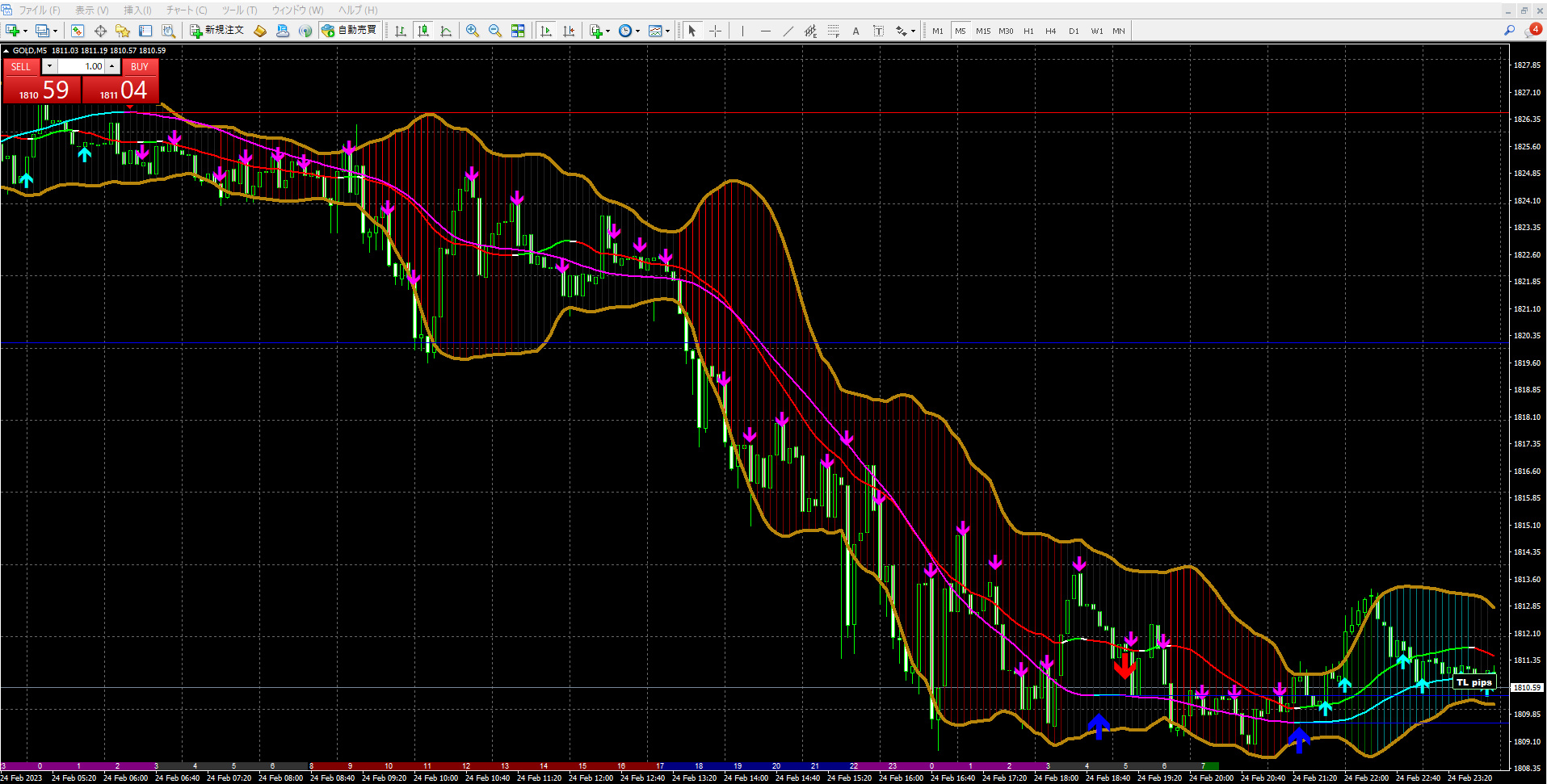The image size is (1547, 784).
Task: Open the チャート (C) menu
Action: coord(187,10)
